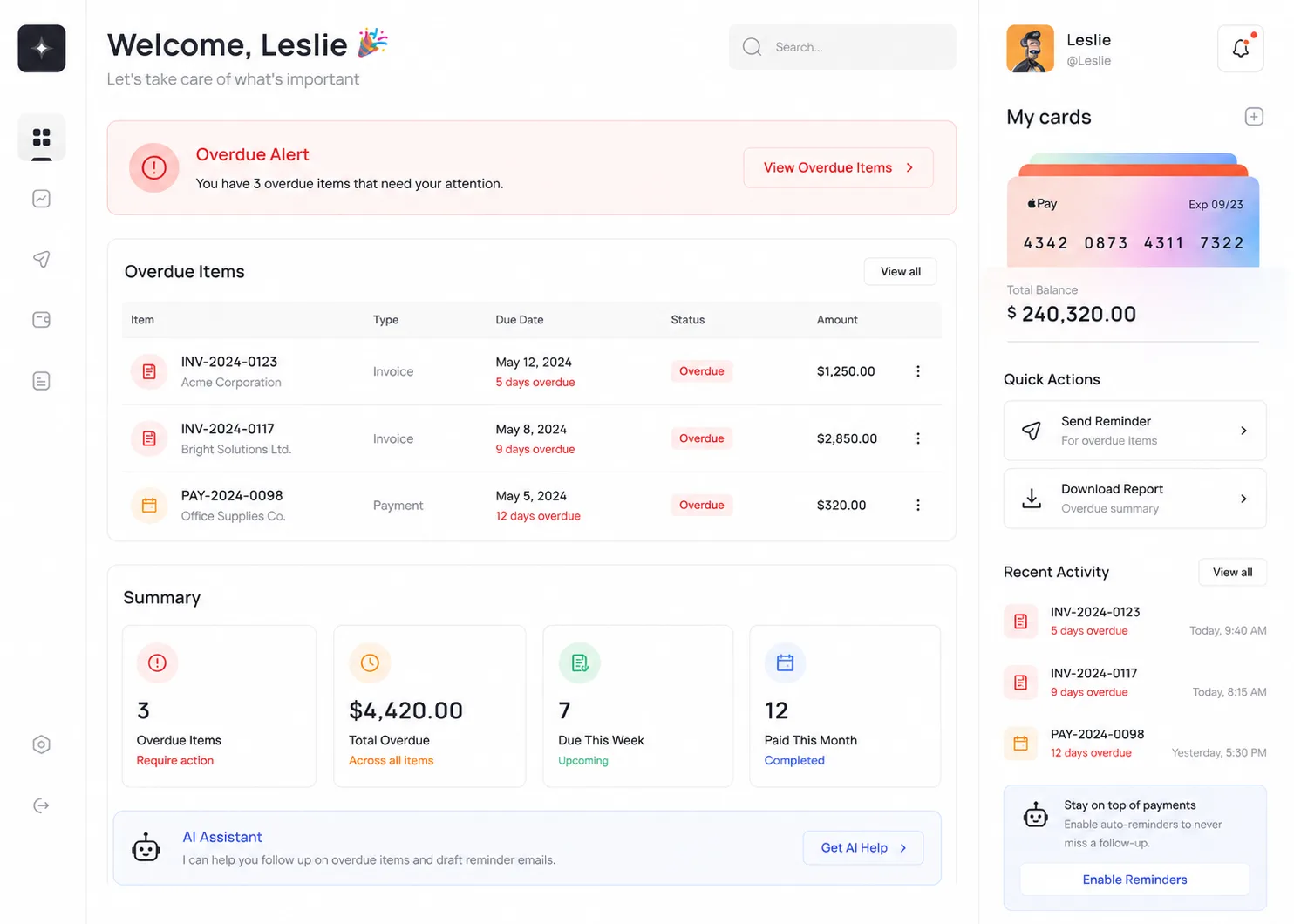Screen dimensions: 1294x924
Task: Open the settings hexagon icon
Action: coord(41,744)
